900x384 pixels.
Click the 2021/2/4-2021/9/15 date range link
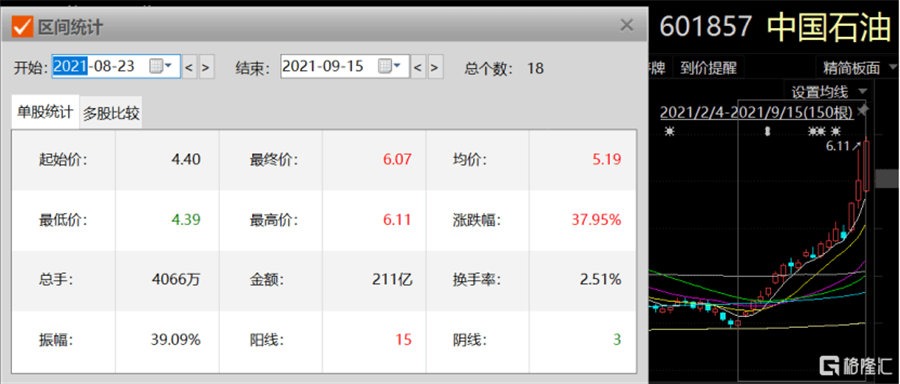[x=757, y=111]
